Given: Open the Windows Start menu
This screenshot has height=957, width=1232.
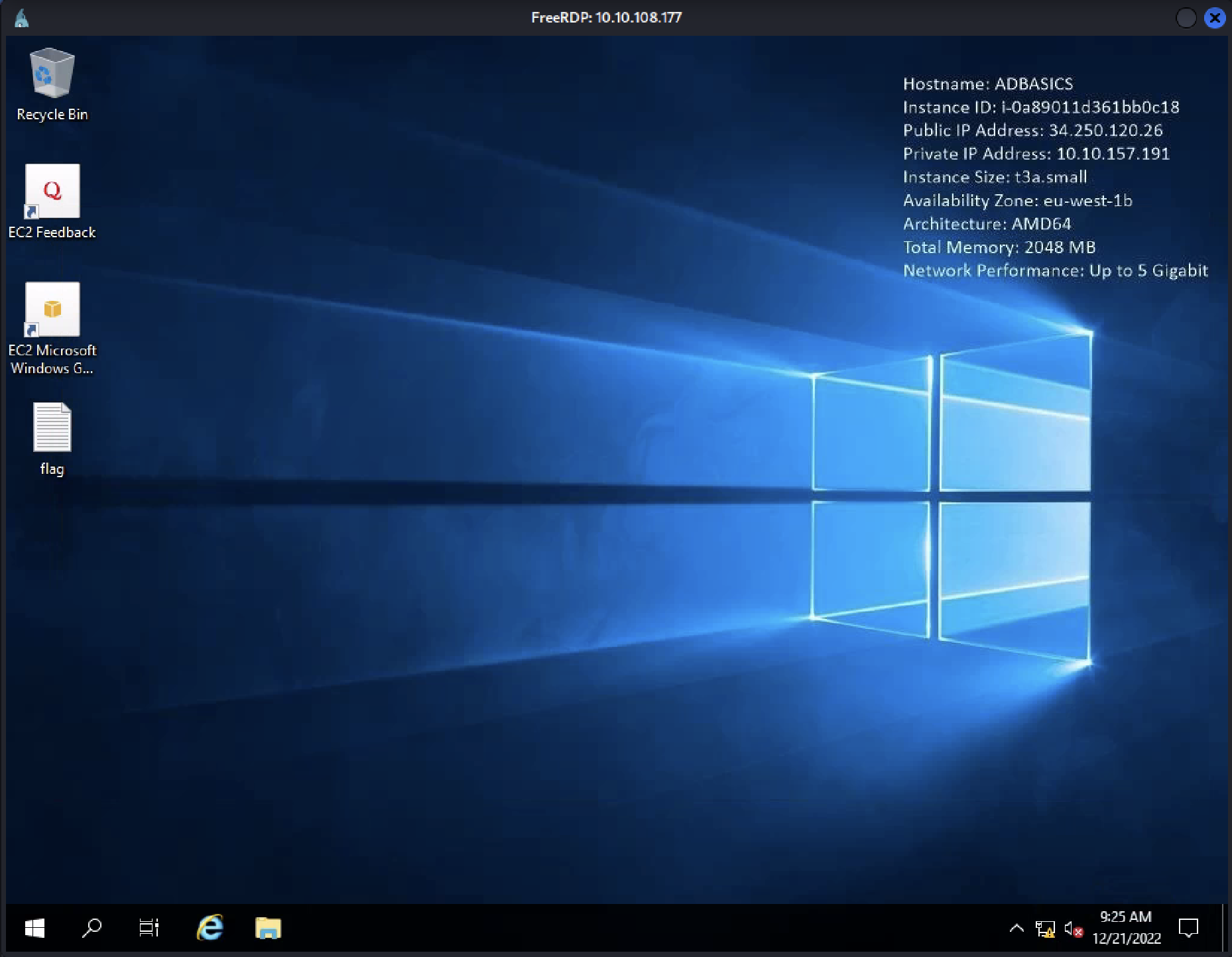Looking at the screenshot, I should [x=34, y=928].
